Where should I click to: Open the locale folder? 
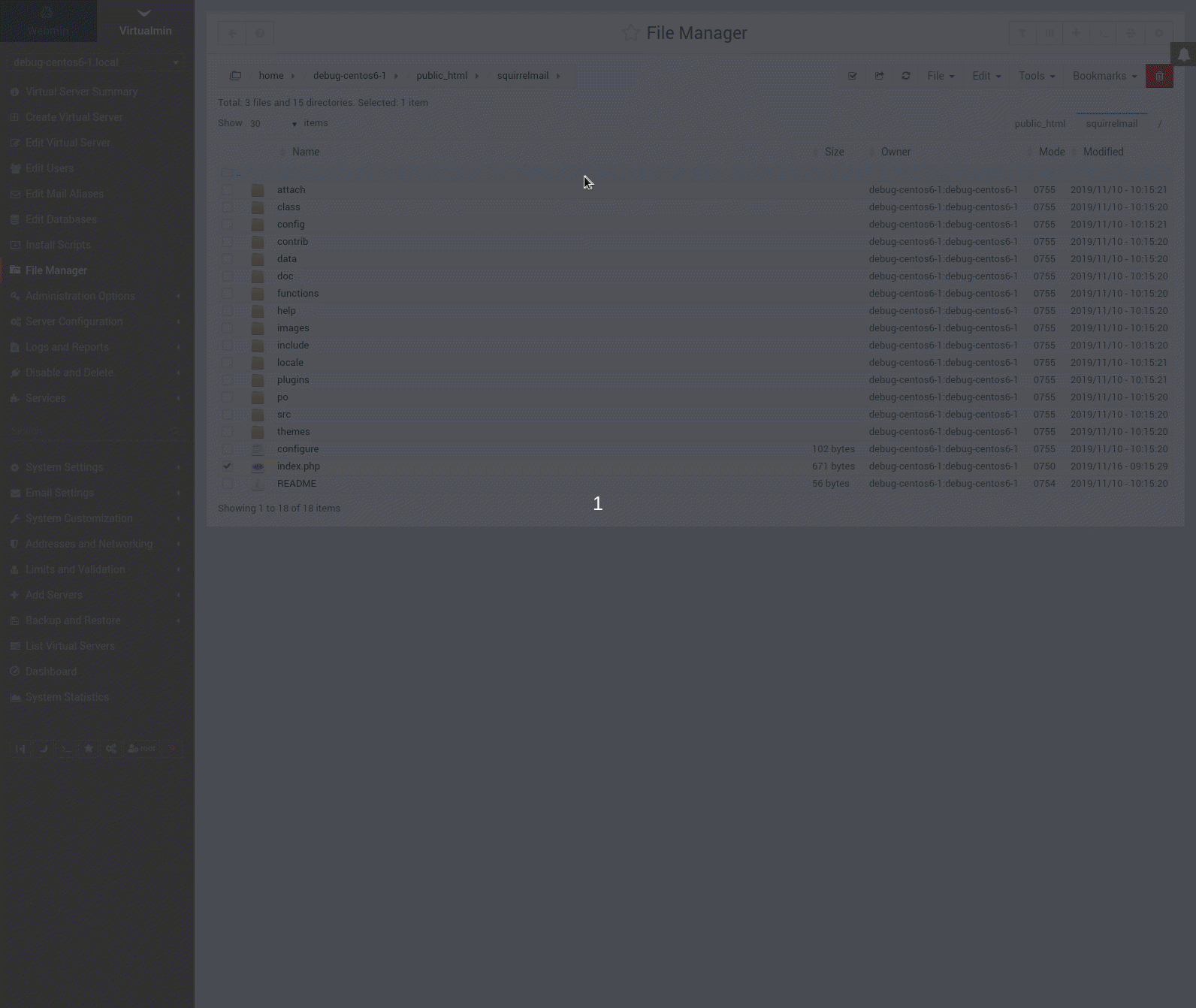[x=290, y=363]
